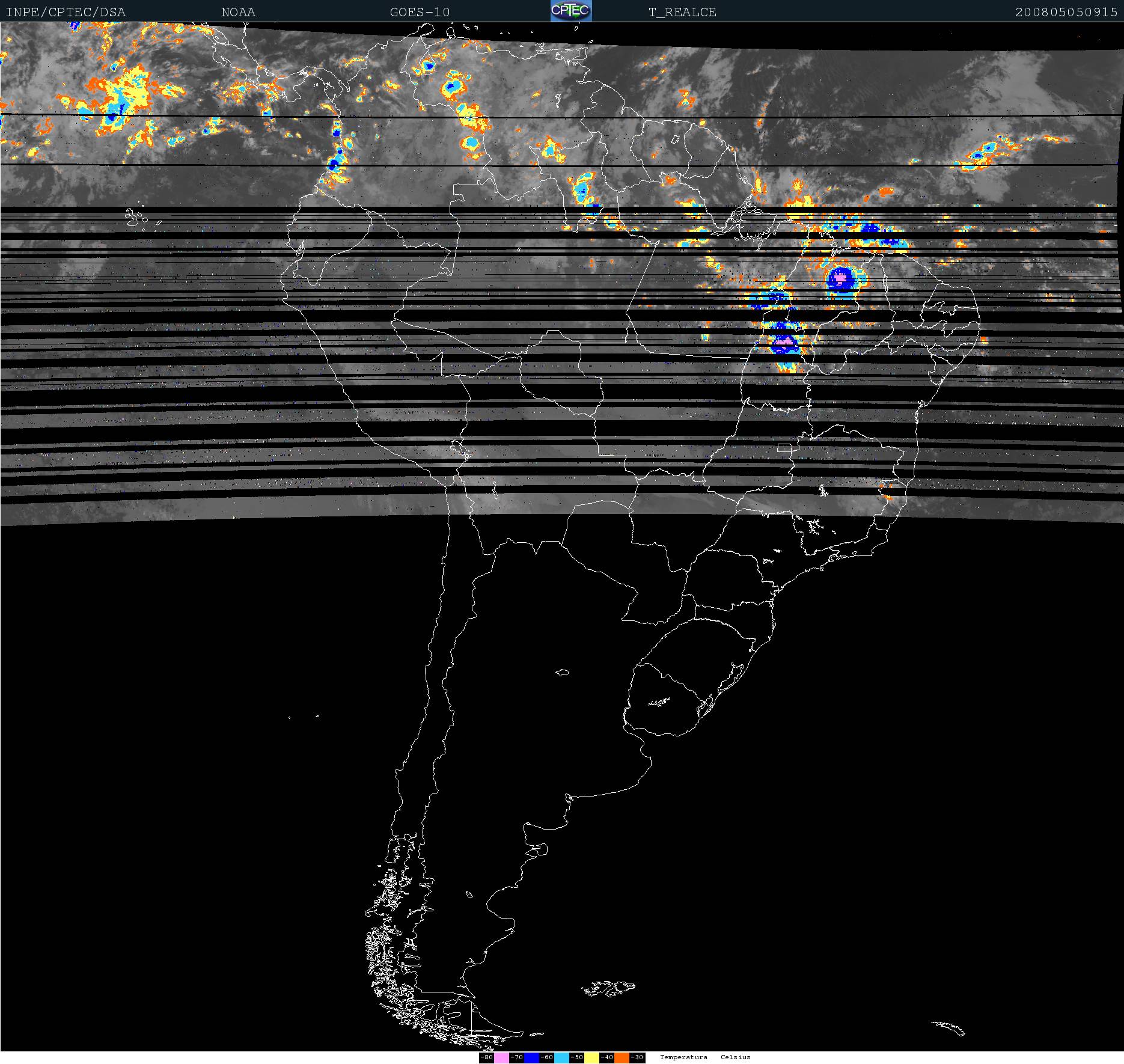Select the light blue legend swatch
Image resolution: width=1124 pixels, height=1064 pixels.
561,1057
